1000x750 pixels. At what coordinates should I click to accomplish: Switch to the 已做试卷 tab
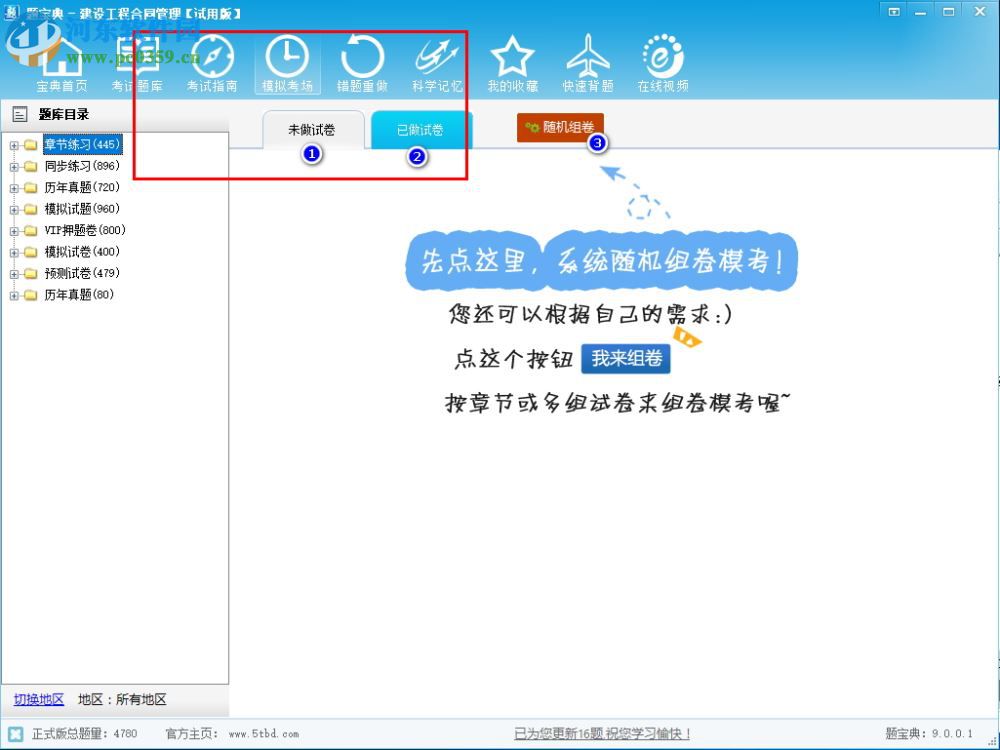(419, 129)
